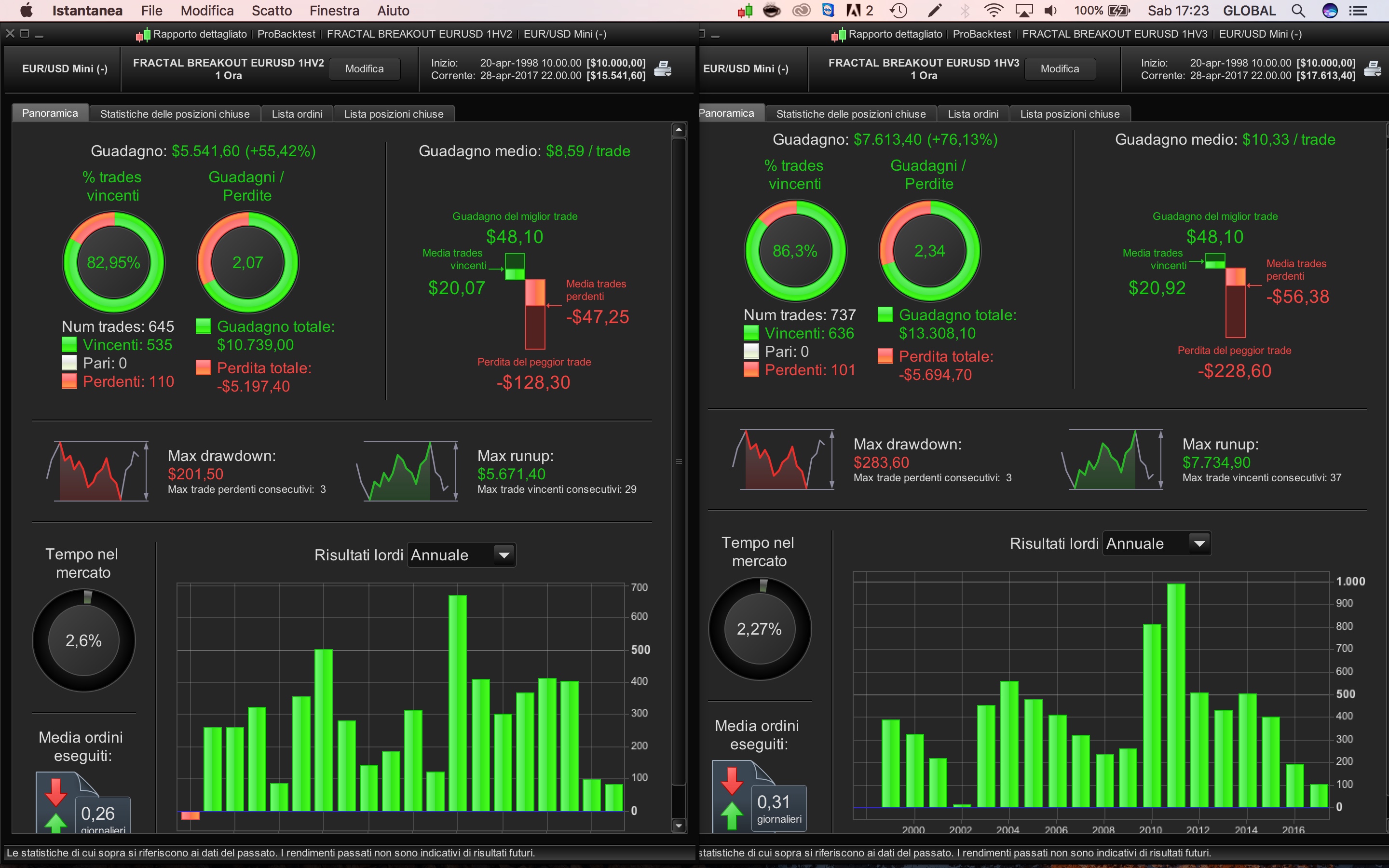Click the scroll down arrow in left report
Viewport: 1389px width, 868px height.
pos(679,826)
